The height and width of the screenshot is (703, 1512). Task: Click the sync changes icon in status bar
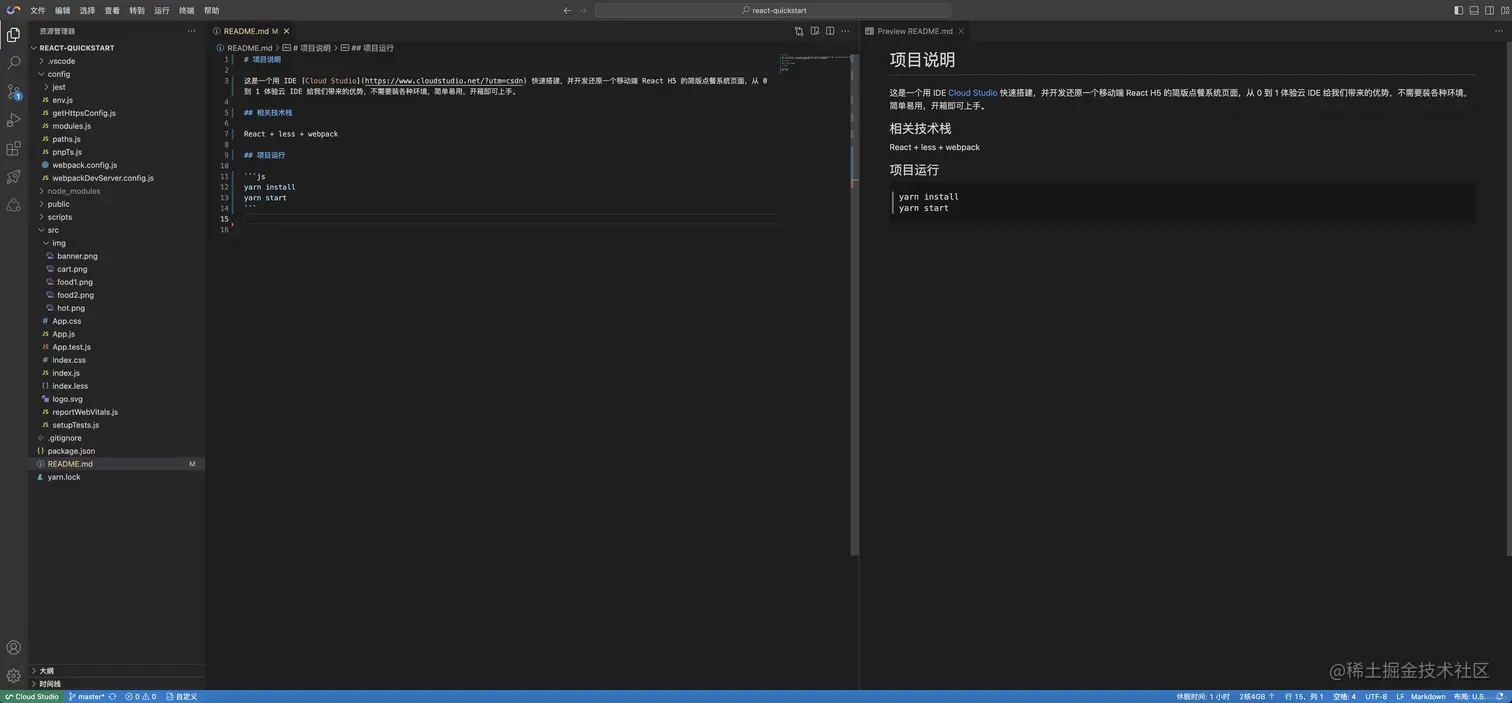tap(112, 697)
